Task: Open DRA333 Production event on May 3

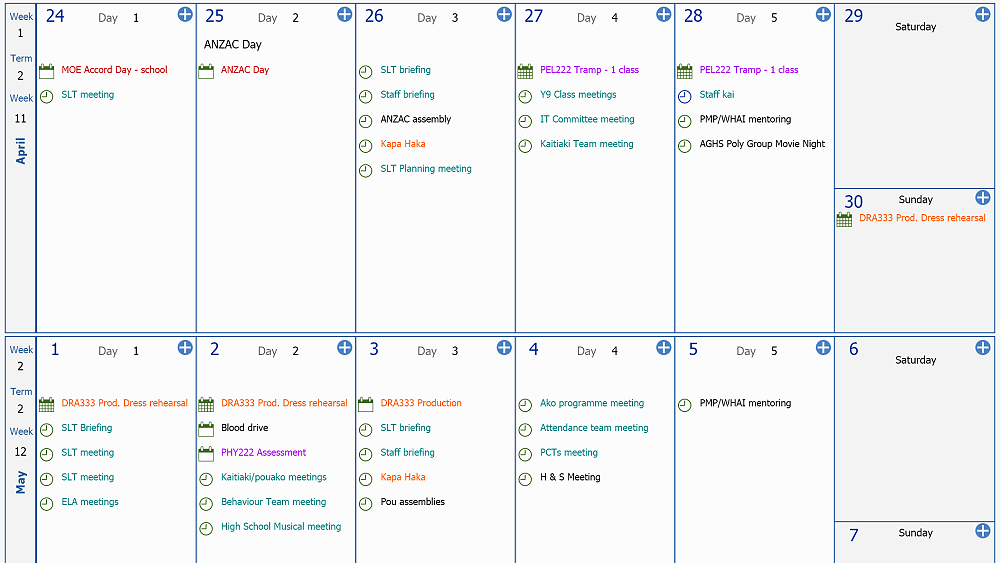Action: point(421,404)
